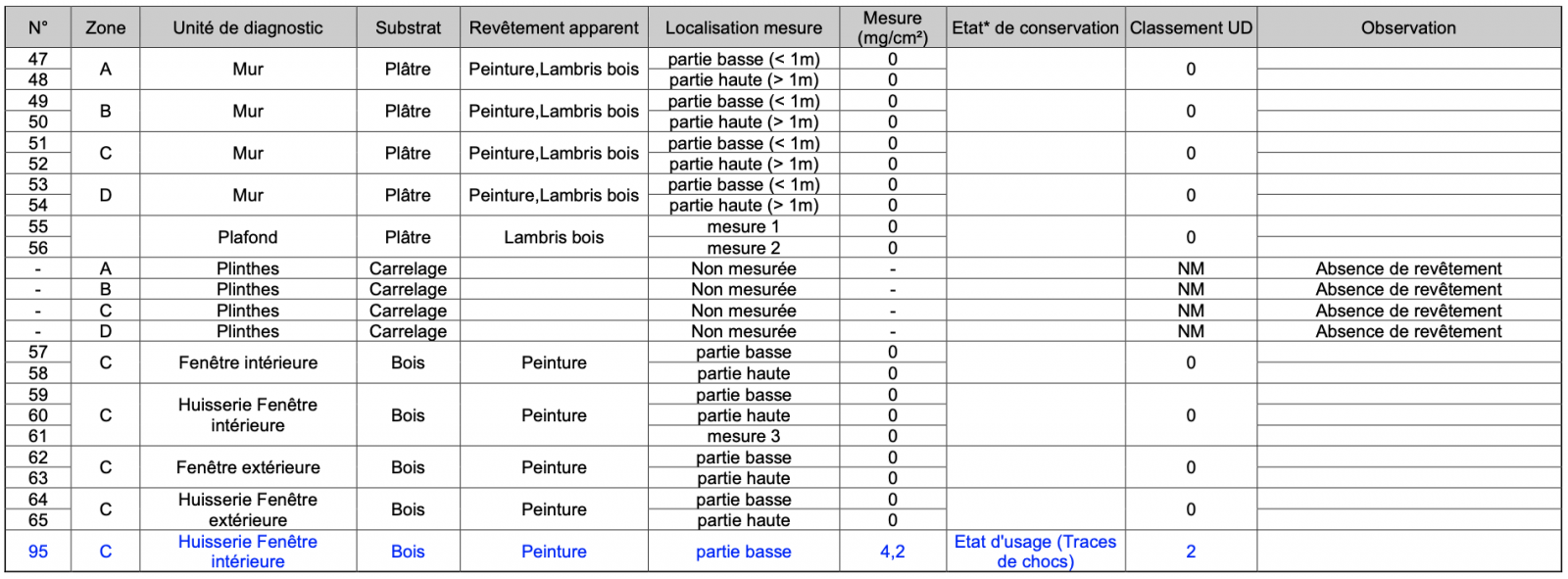
Task: Click the N° column header
Action: click(x=38, y=27)
